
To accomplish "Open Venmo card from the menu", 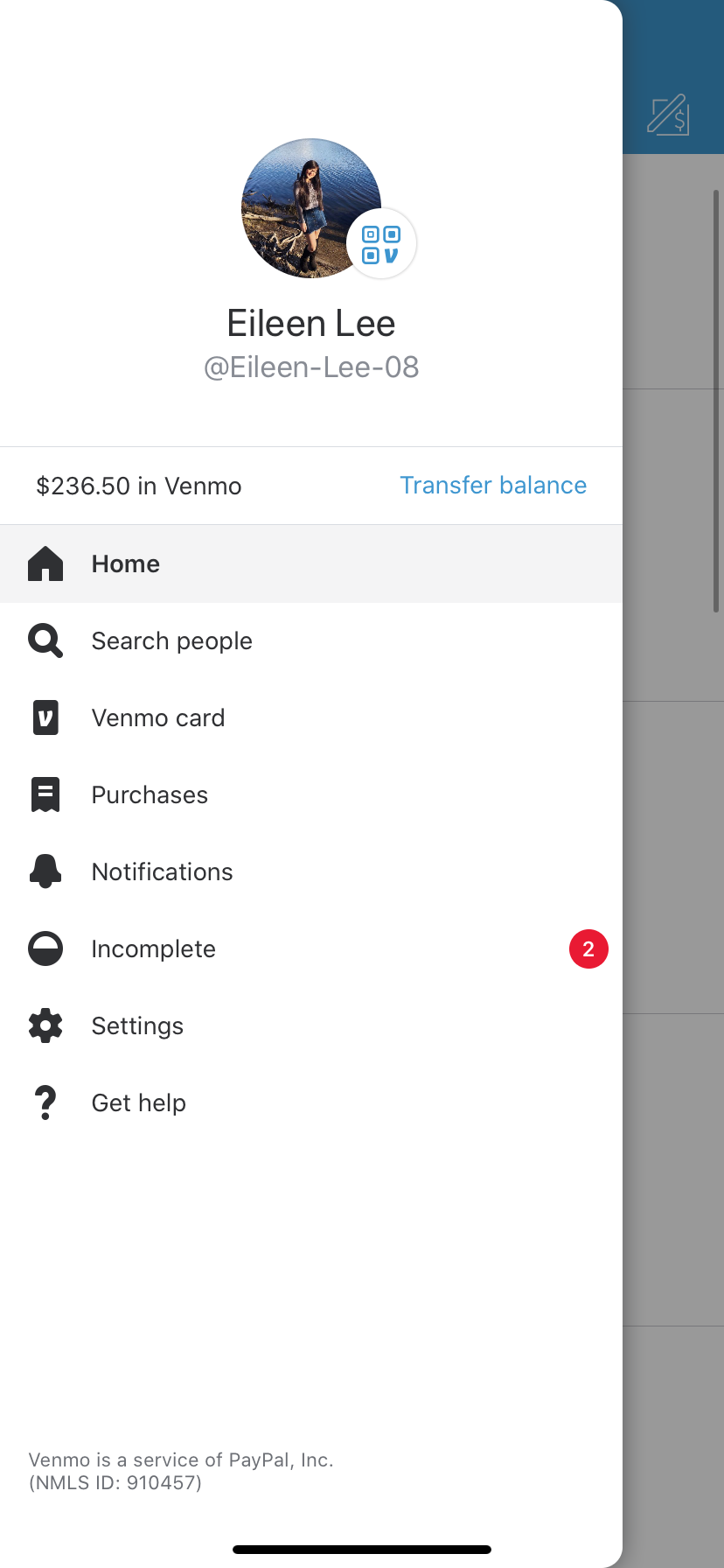I will (x=311, y=718).
